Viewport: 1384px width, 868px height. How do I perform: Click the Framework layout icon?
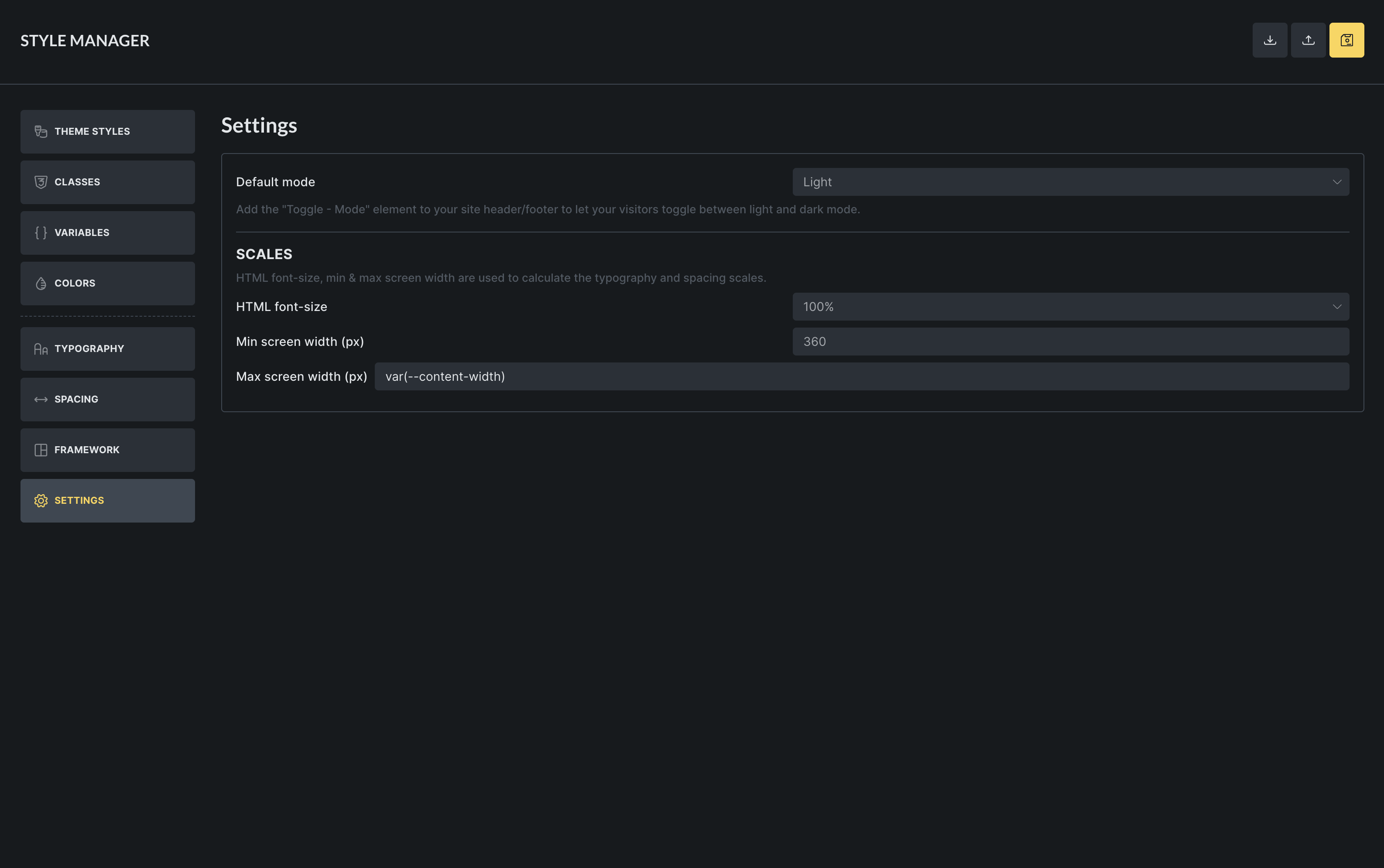pos(41,450)
